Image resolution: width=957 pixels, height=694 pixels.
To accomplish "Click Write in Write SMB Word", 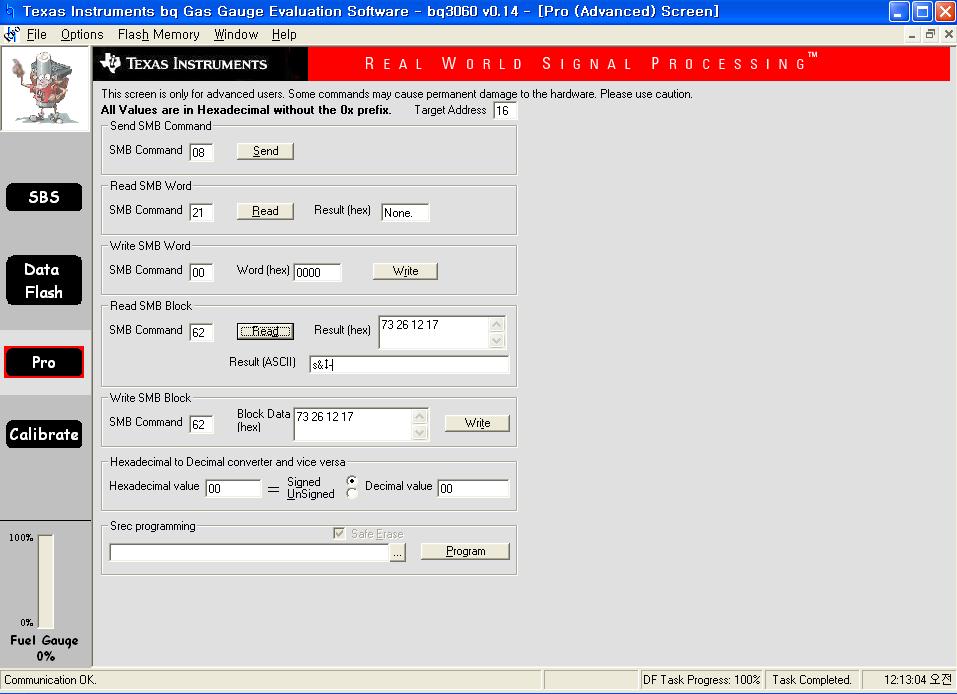I will 405,270.
